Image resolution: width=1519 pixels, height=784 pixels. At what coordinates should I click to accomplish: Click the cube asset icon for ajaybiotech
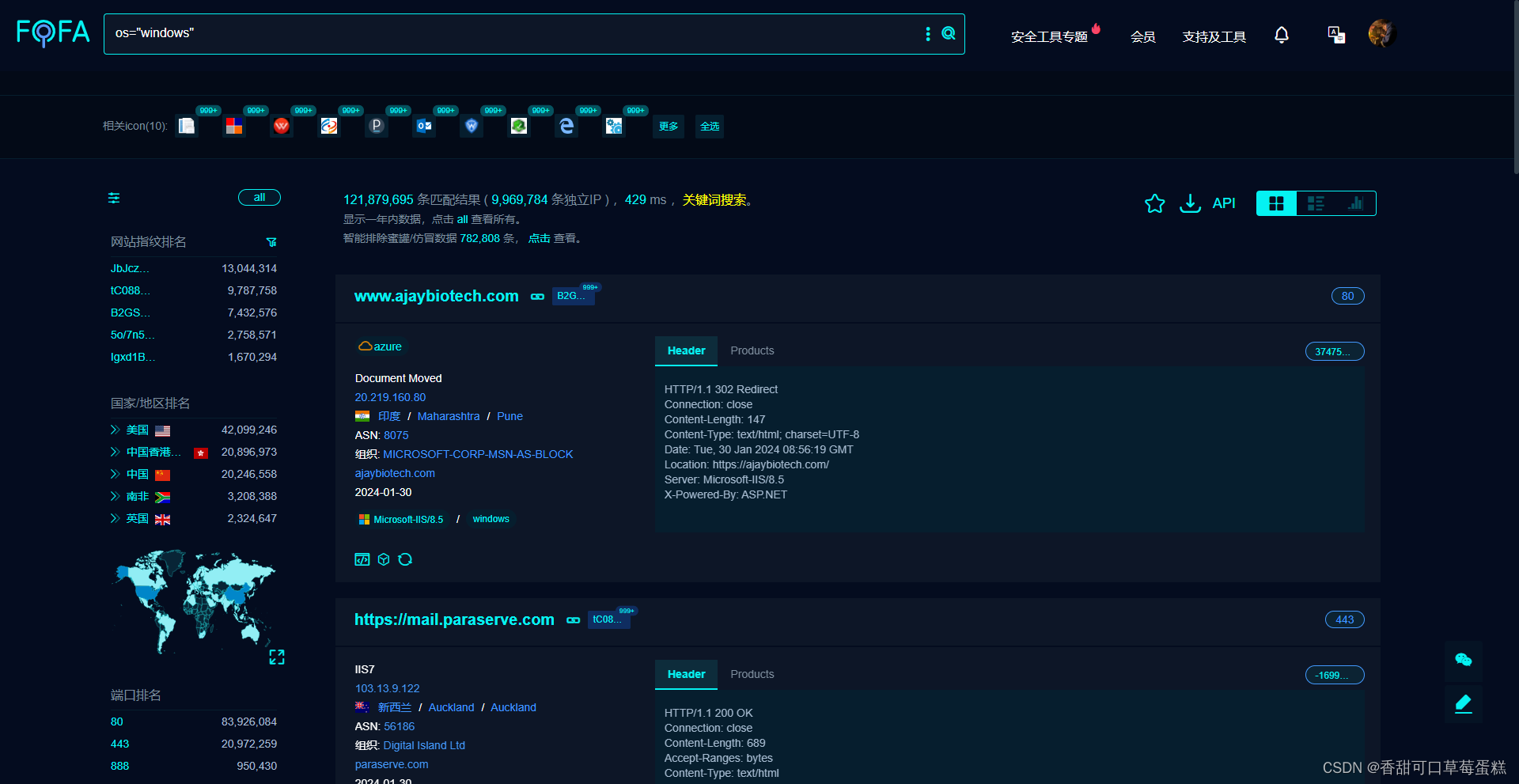pos(384,559)
